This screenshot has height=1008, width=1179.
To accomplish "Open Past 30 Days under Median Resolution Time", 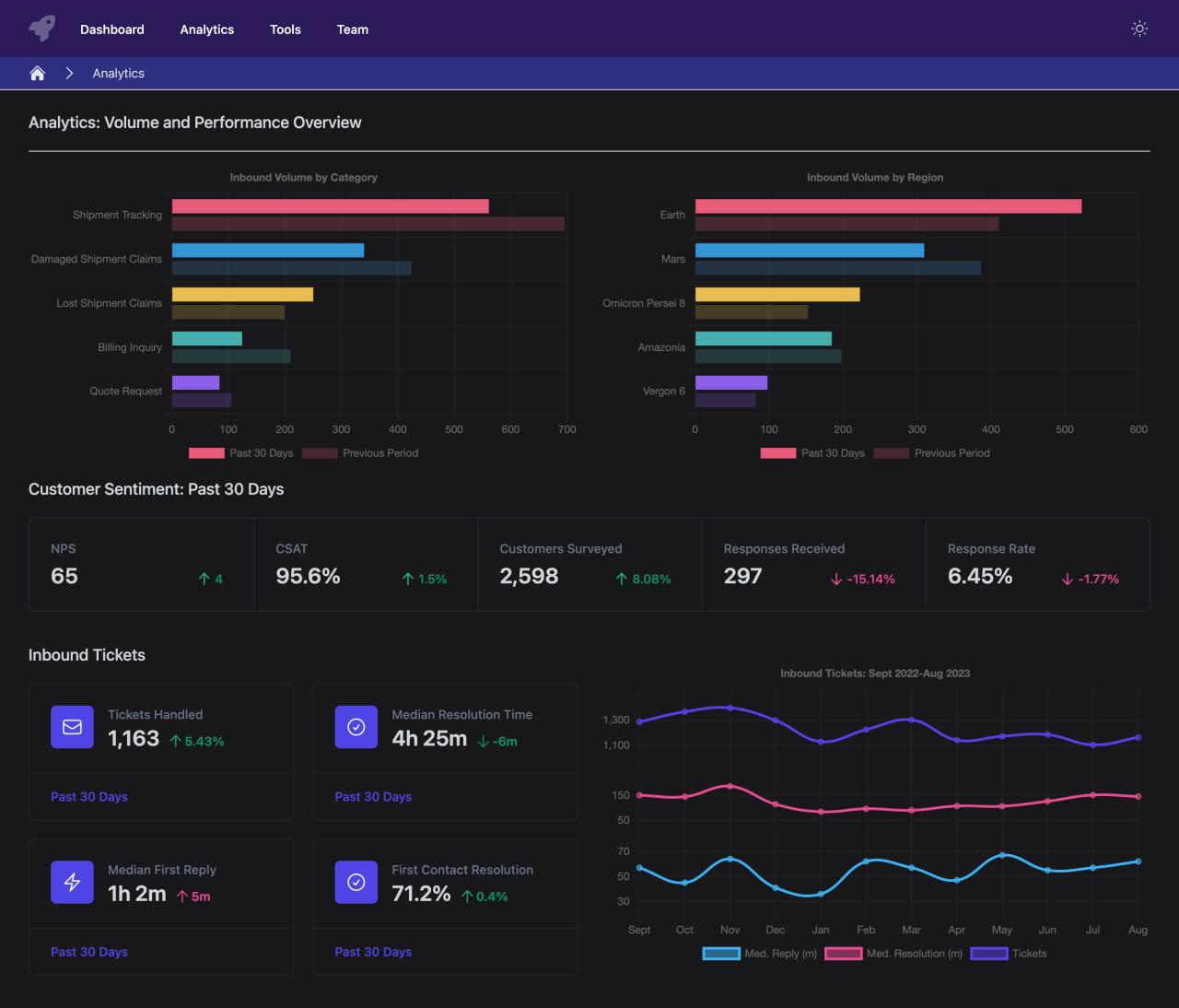I will (373, 796).
